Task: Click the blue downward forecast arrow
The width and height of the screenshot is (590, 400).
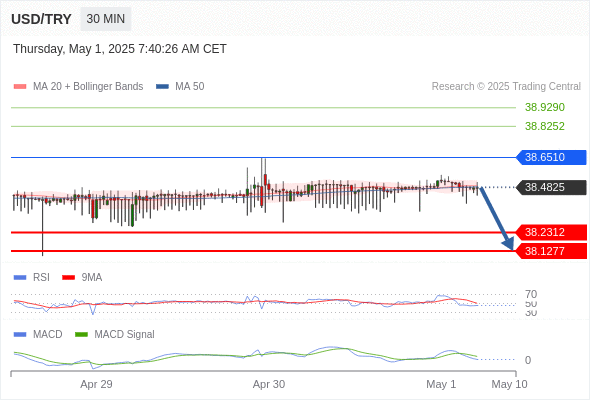Action: tap(497, 218)
